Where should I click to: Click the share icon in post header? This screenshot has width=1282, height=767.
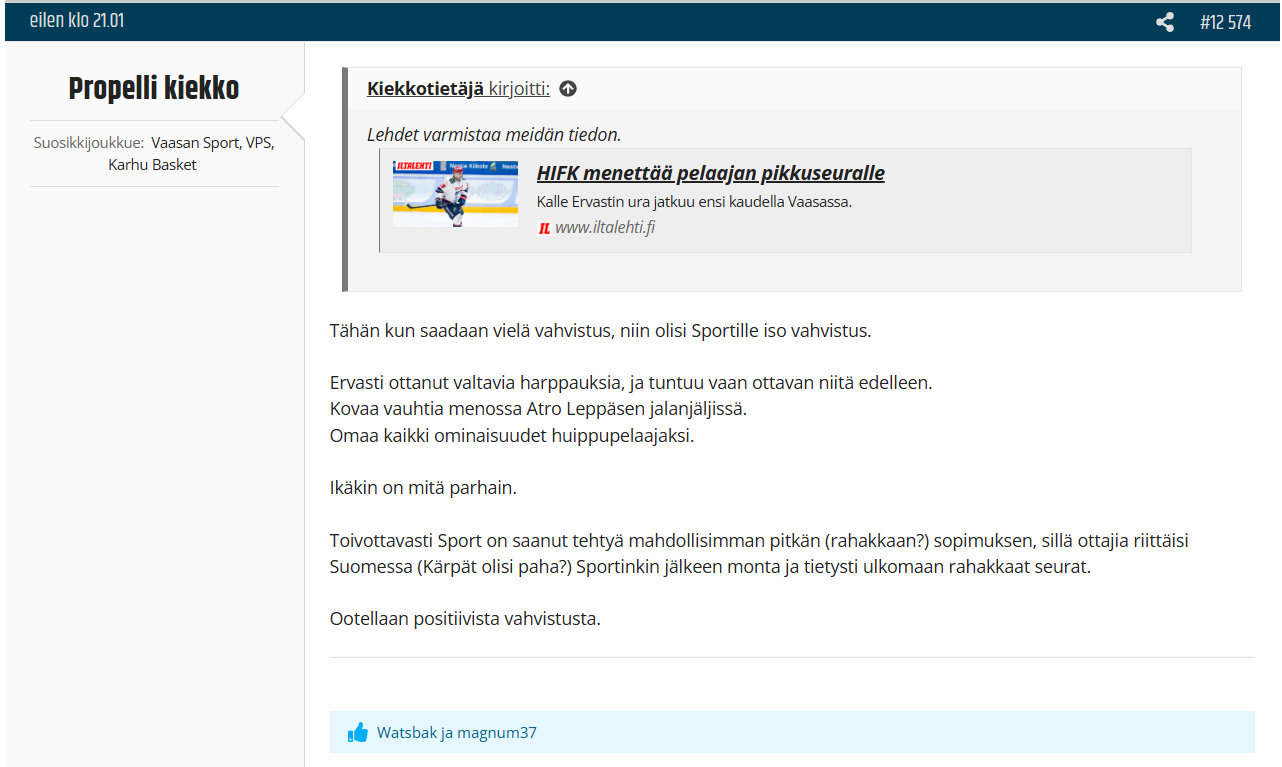click(1164, 22)
